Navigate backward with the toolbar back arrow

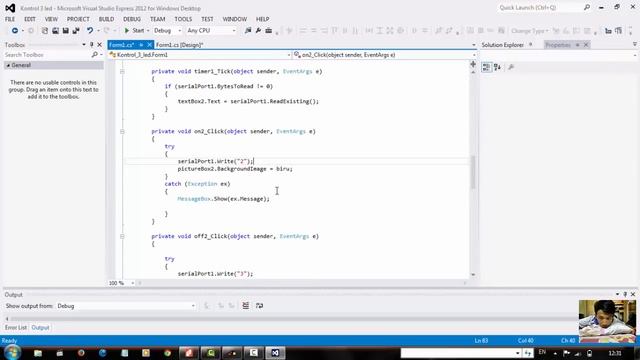click(15, 31)
